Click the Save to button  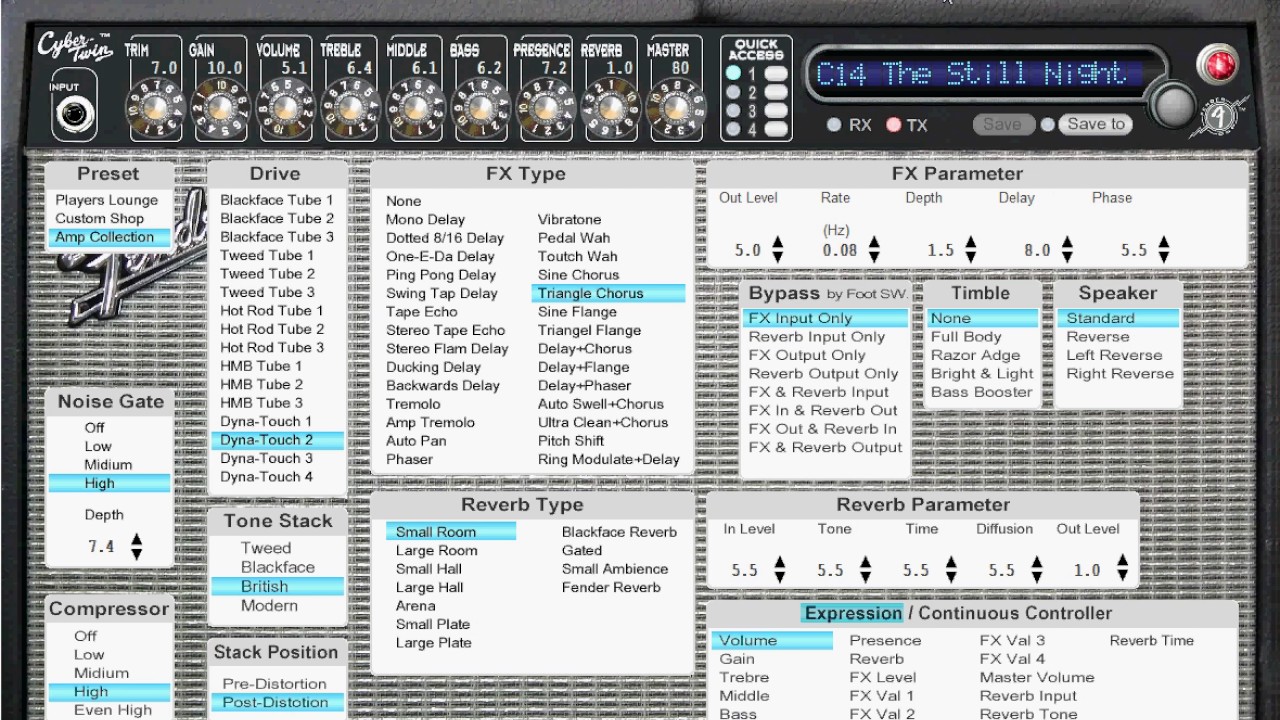(1096, 124)
